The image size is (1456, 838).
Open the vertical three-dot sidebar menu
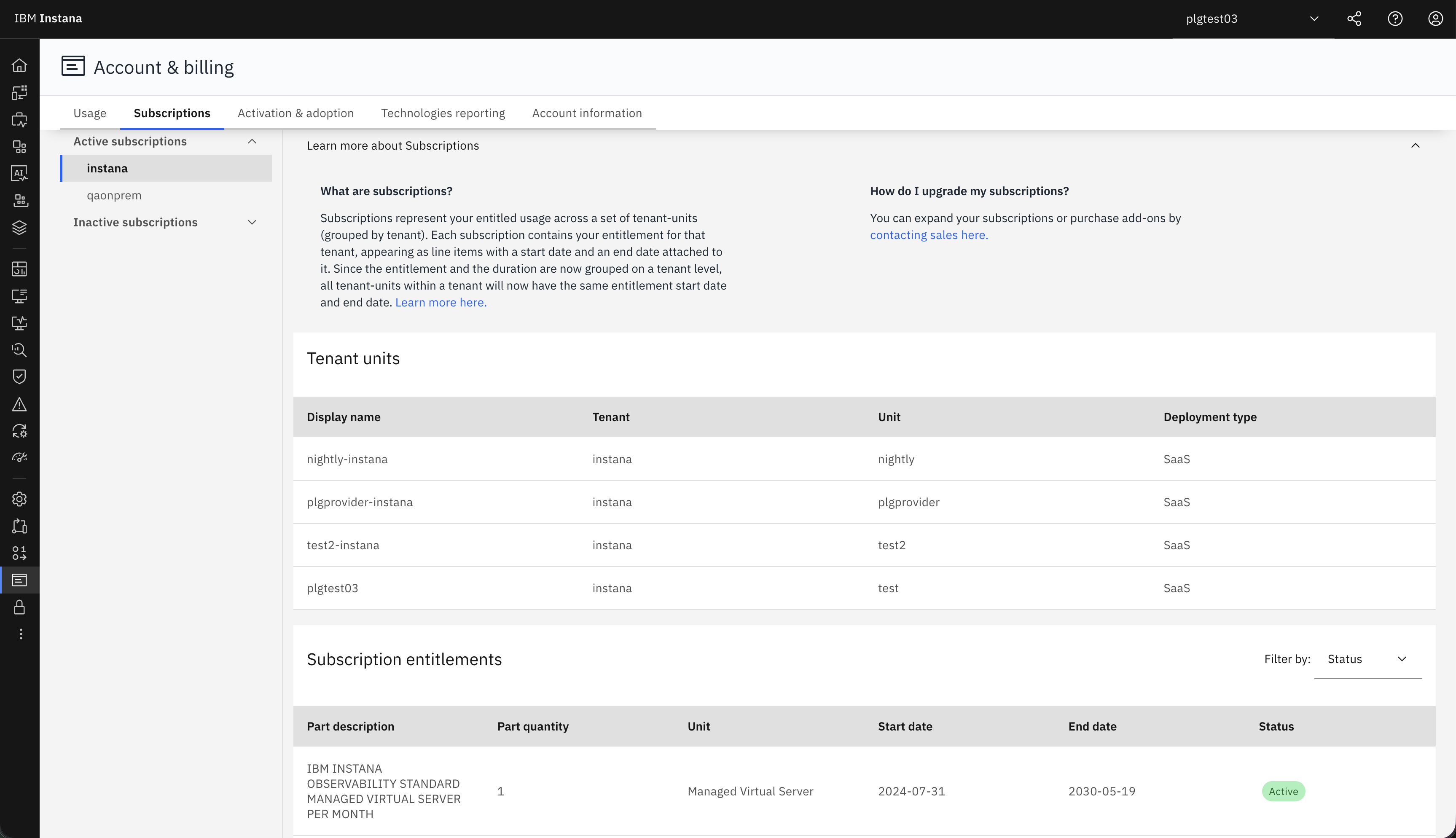(x=21, y=634)
